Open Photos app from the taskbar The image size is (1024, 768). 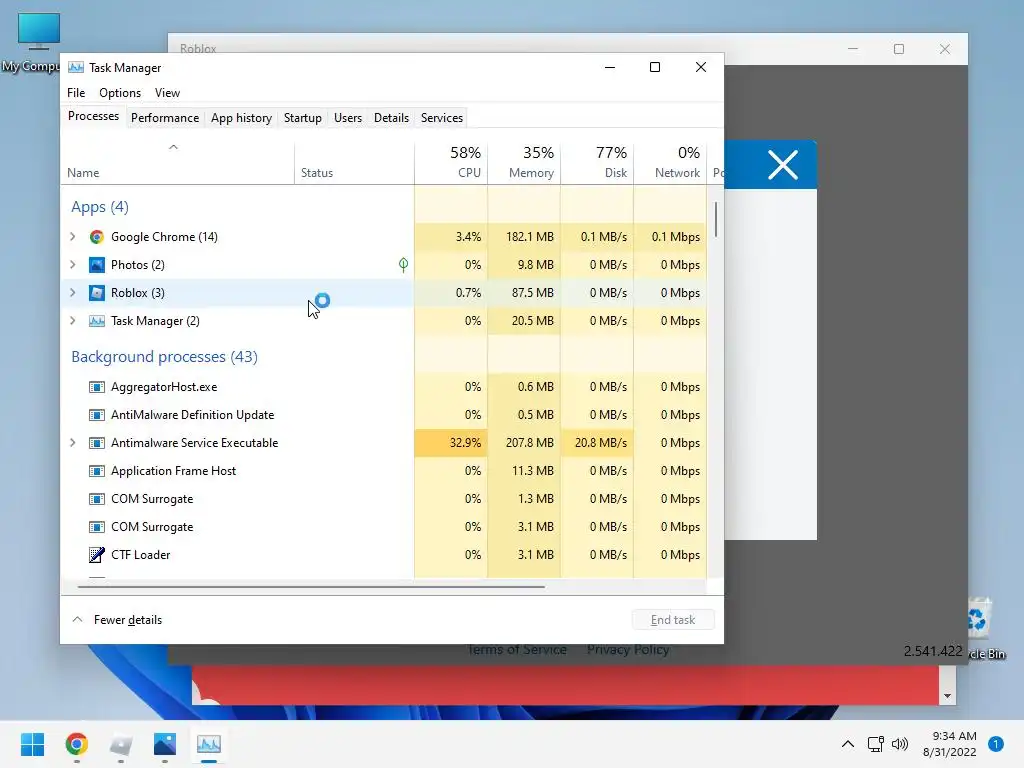(x=165, y=744)
